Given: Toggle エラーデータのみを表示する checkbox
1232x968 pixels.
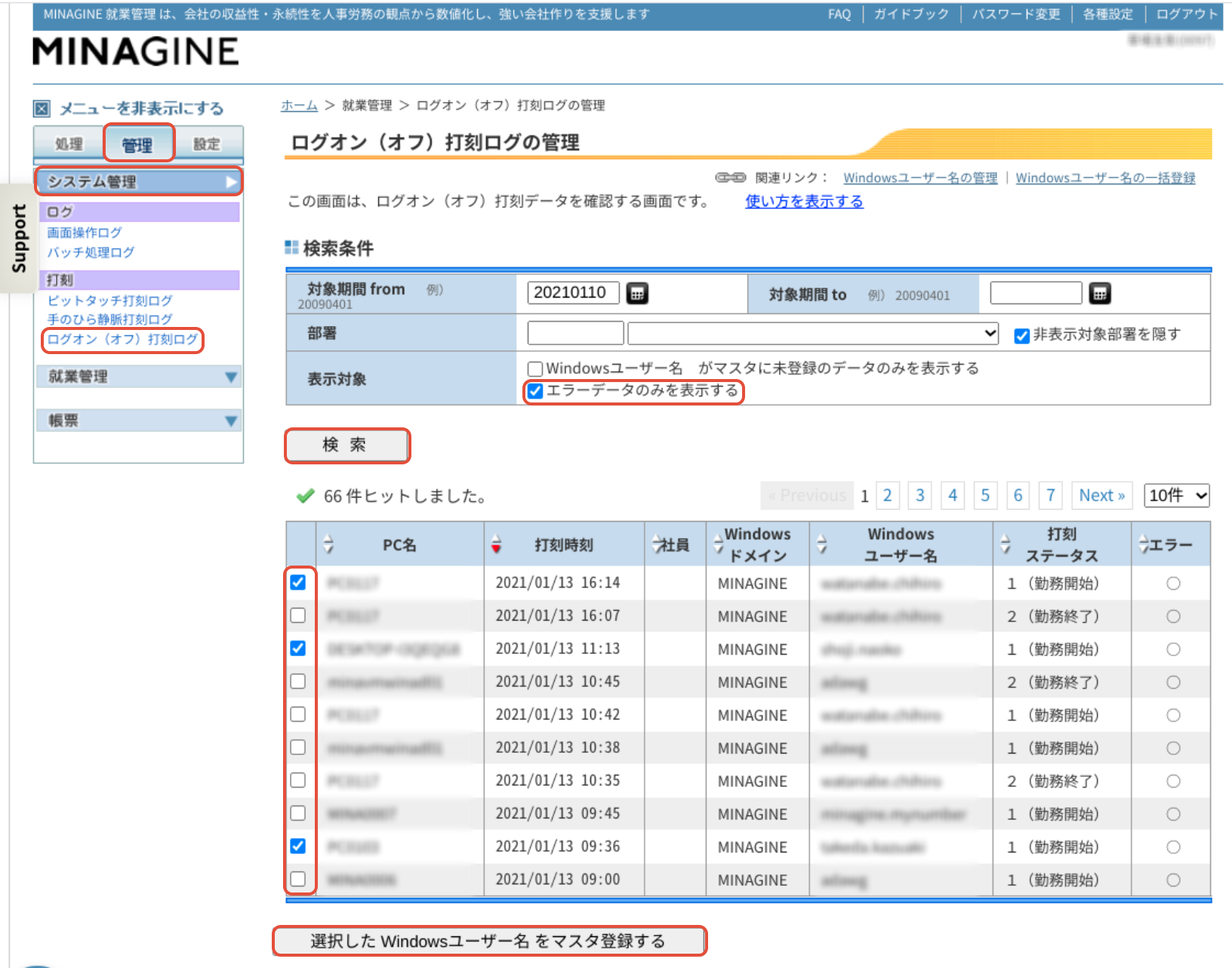Looking at the screenshot, I should (x=535, y=390).
